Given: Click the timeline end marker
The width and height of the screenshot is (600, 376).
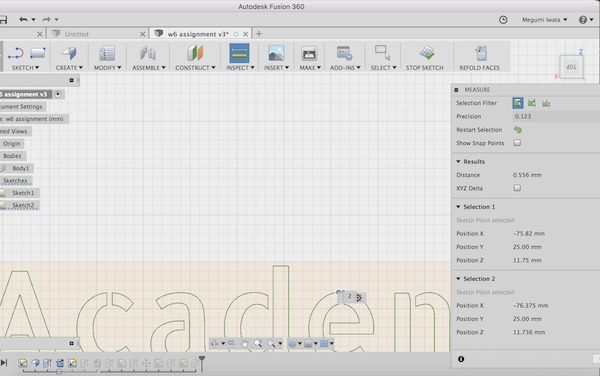Looking at the screenshot, I should 202,363.
